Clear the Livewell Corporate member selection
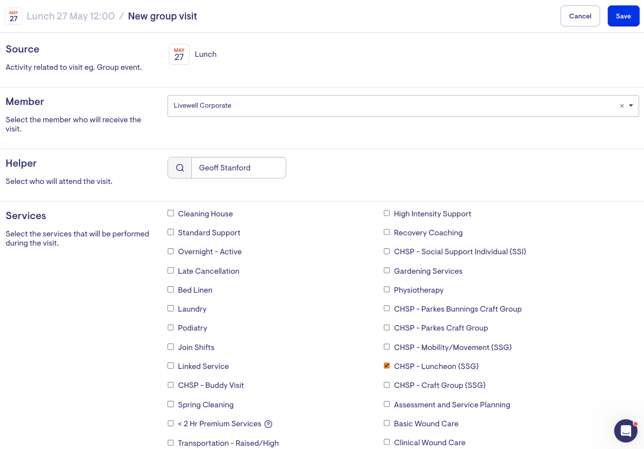This screenshot has height=449, width=644. pos(621,106)
